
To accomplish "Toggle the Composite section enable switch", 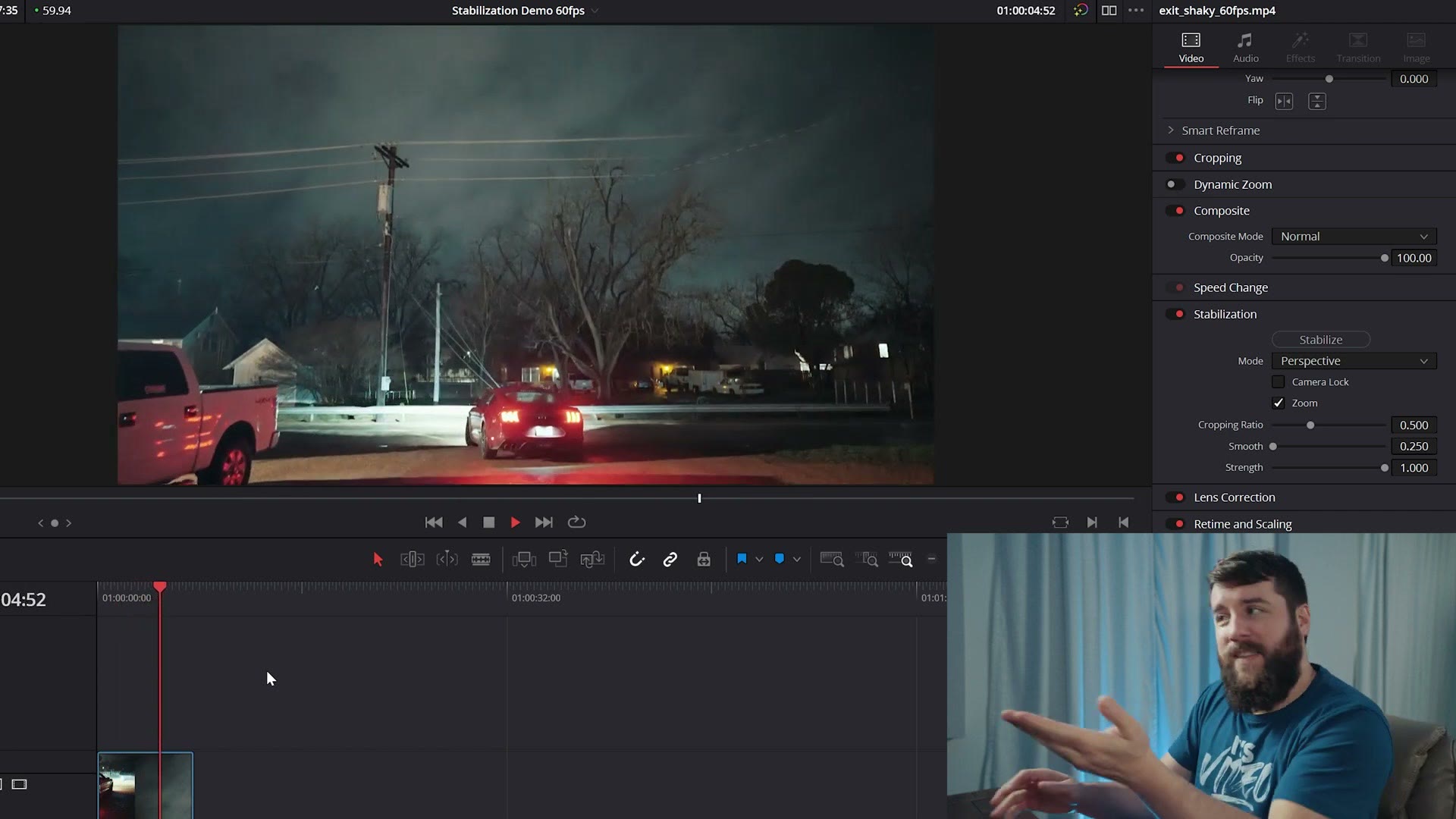I will point(1175,211).
